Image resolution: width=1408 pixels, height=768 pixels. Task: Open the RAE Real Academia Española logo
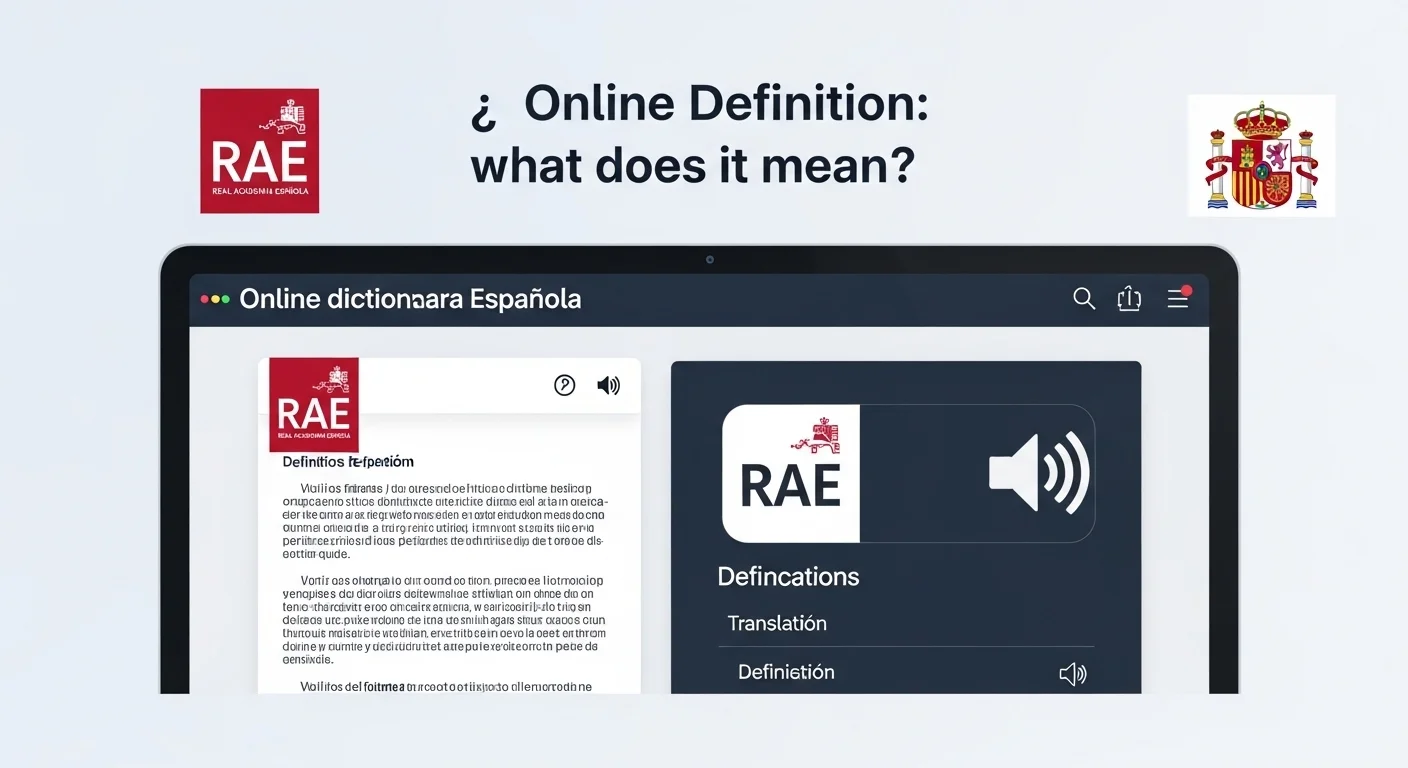point(259,151)
